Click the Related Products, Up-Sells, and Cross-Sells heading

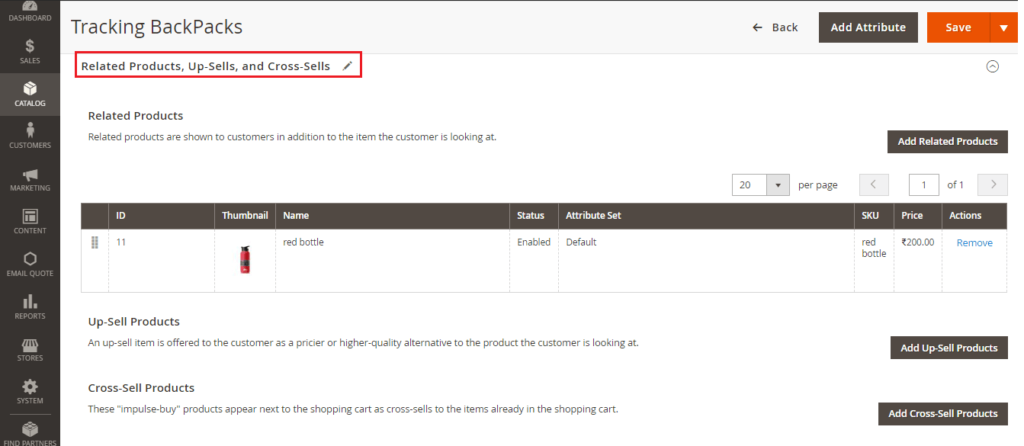pyautogui.click(x=206, y=66)
